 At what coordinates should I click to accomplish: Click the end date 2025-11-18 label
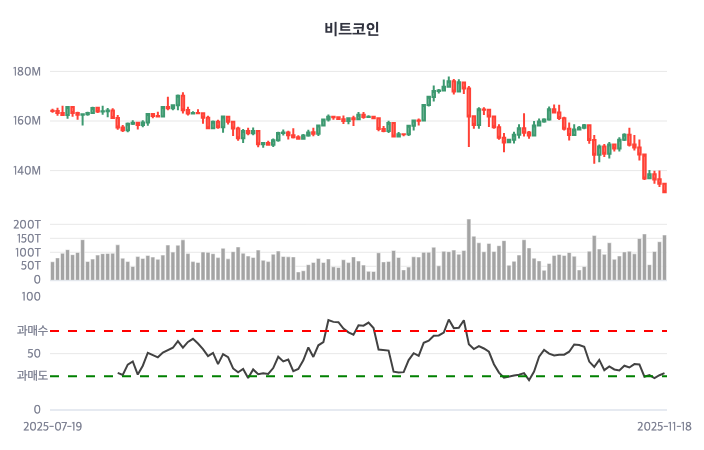tap(664, 426)
